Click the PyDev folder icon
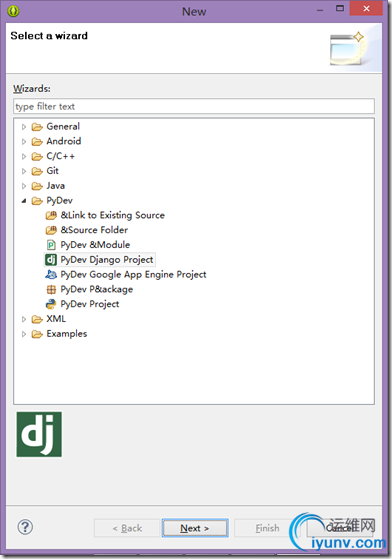Viewport: 392px width, 559px height. coord(37,201)
